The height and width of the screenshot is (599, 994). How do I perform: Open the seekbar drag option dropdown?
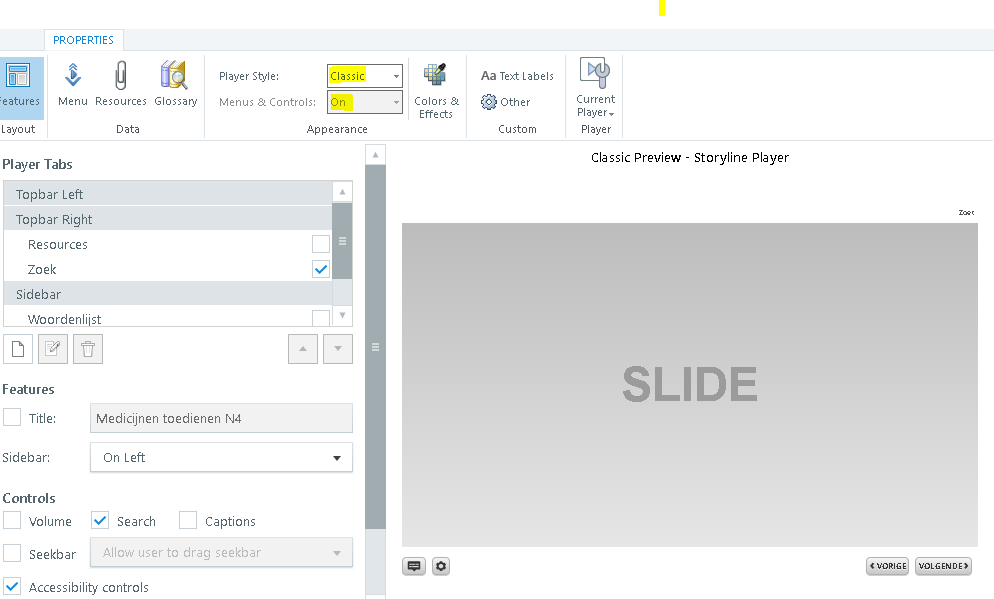(221, 553)
